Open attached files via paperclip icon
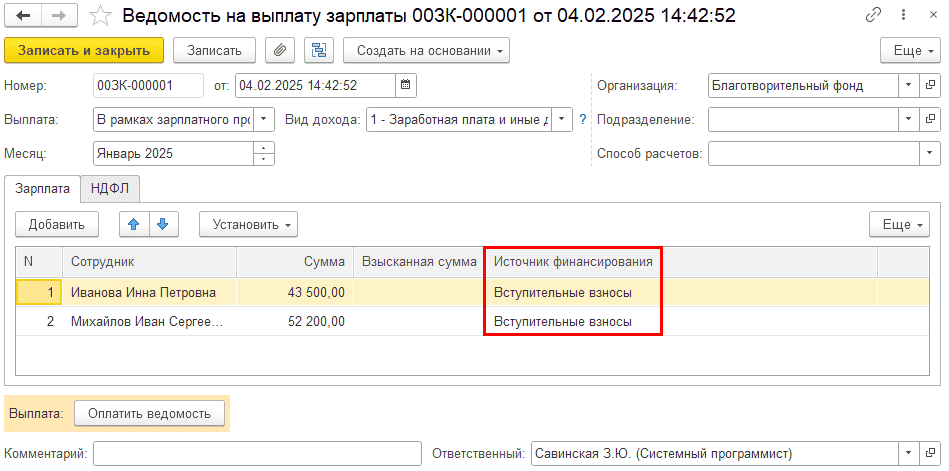This screenshot has width=949, height=471. (279, 51)
